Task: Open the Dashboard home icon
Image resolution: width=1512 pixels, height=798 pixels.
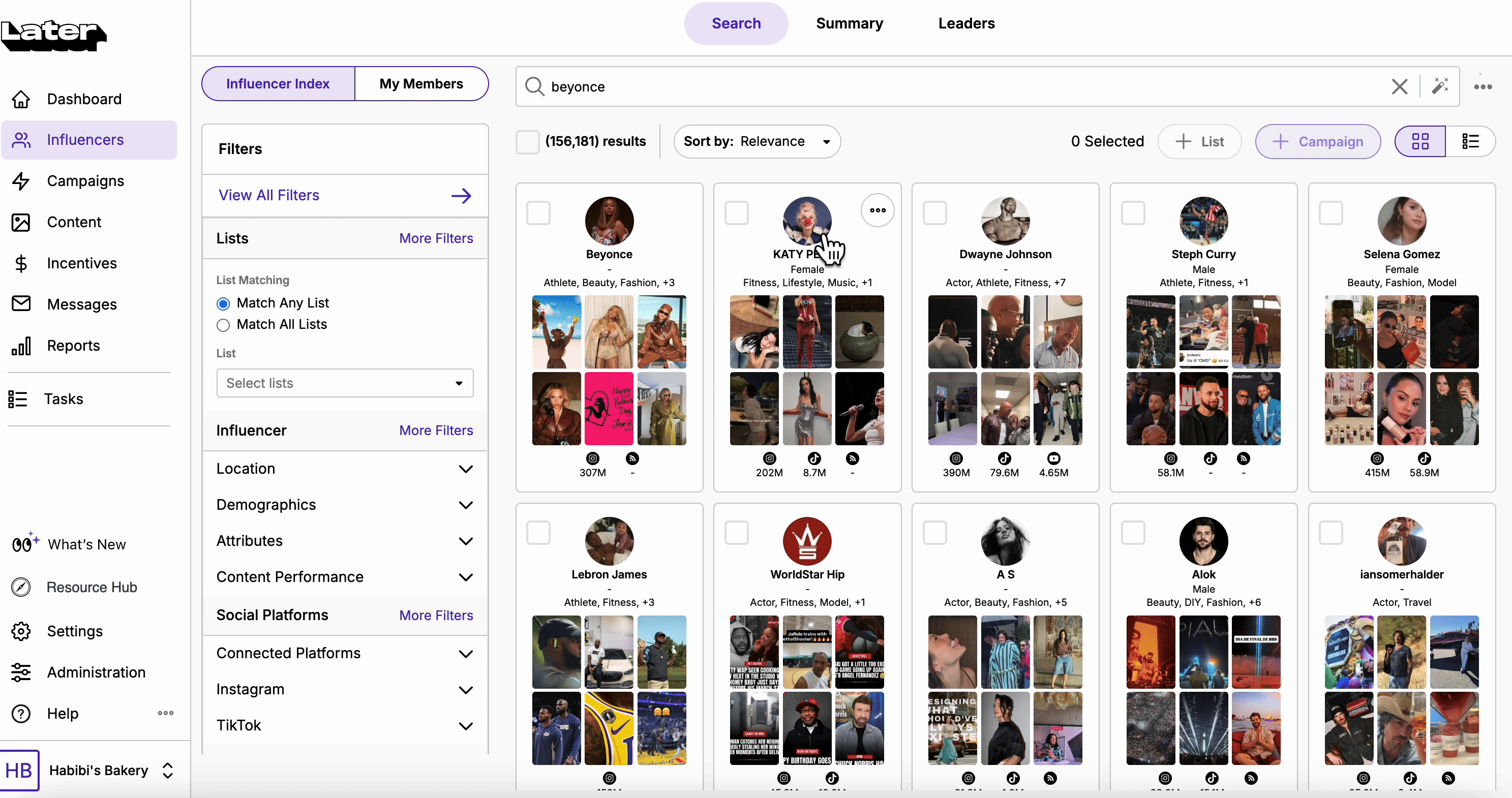Action: click(x=21, y=99)
